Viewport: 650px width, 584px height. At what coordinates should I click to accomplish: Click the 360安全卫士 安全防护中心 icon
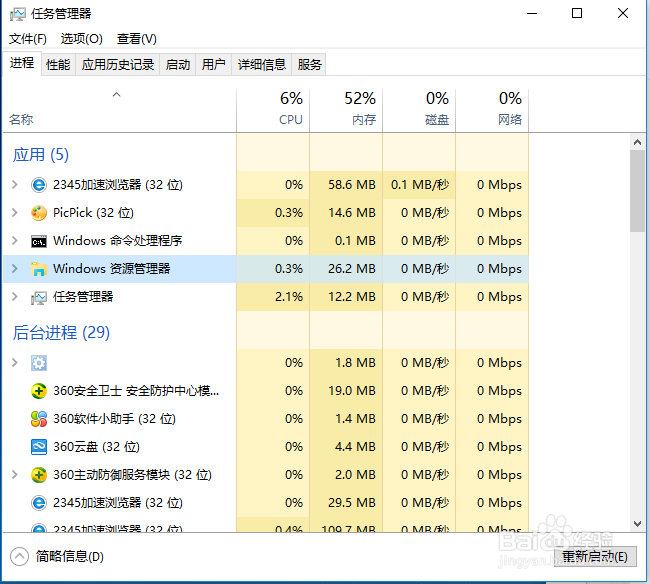(x=39, y=391)
